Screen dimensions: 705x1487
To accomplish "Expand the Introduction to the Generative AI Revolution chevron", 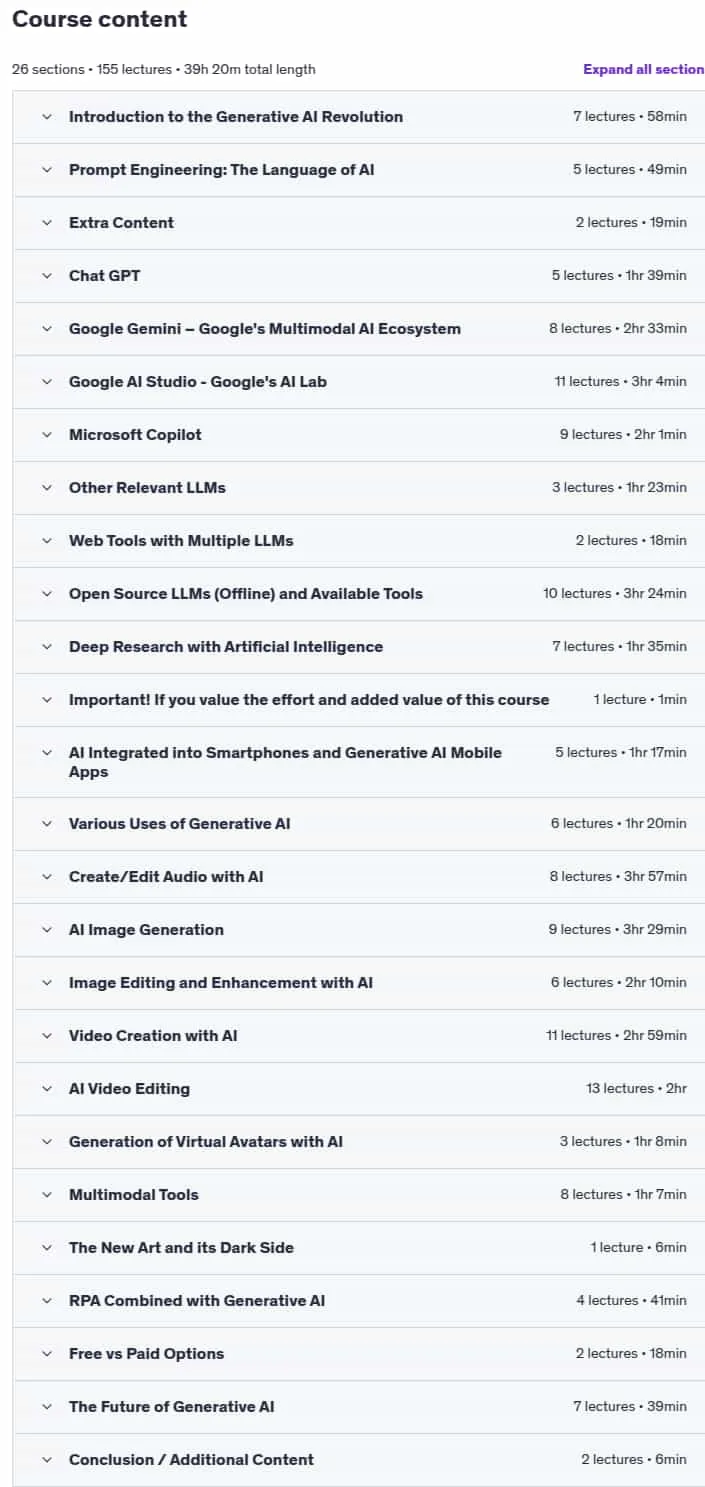I will click(46, 117).
